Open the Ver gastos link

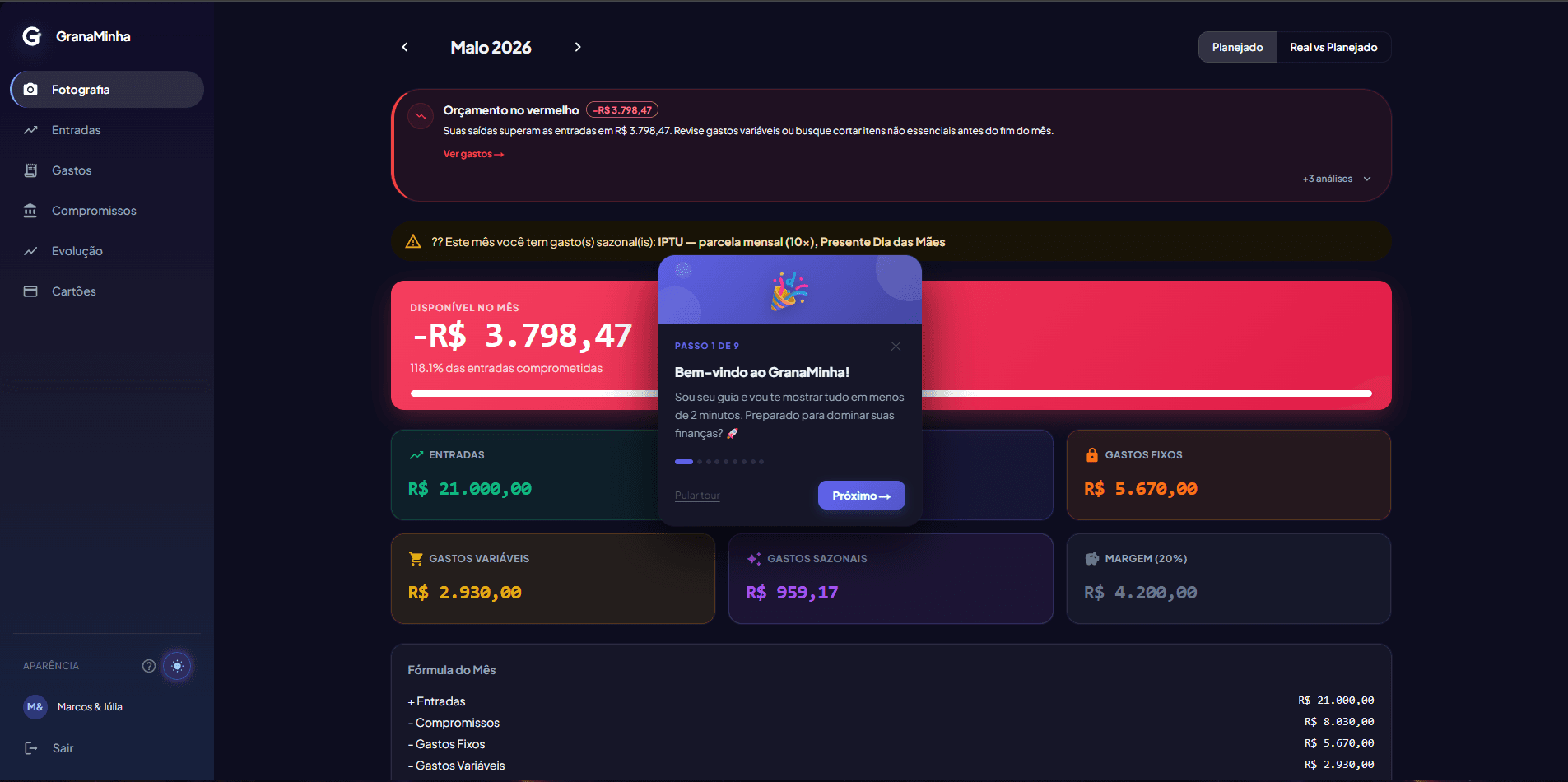pyautogui.click(x=473, y=154)
